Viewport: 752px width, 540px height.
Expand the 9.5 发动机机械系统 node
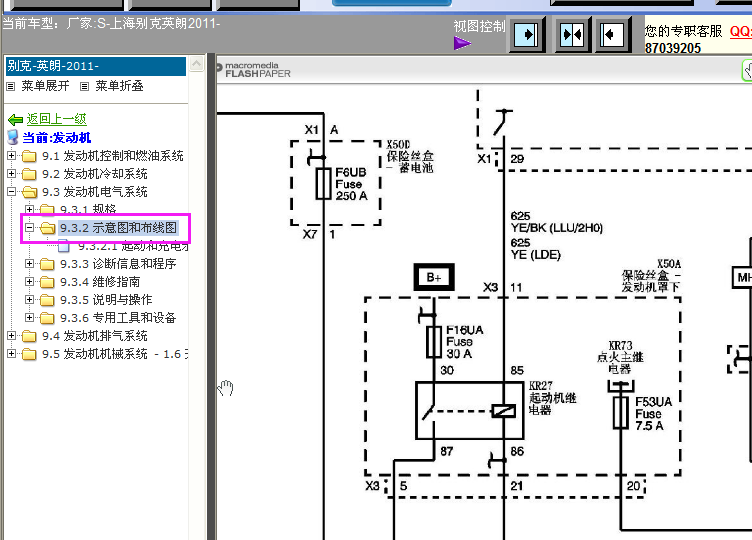pyautogui.click(x=12, y=353)
